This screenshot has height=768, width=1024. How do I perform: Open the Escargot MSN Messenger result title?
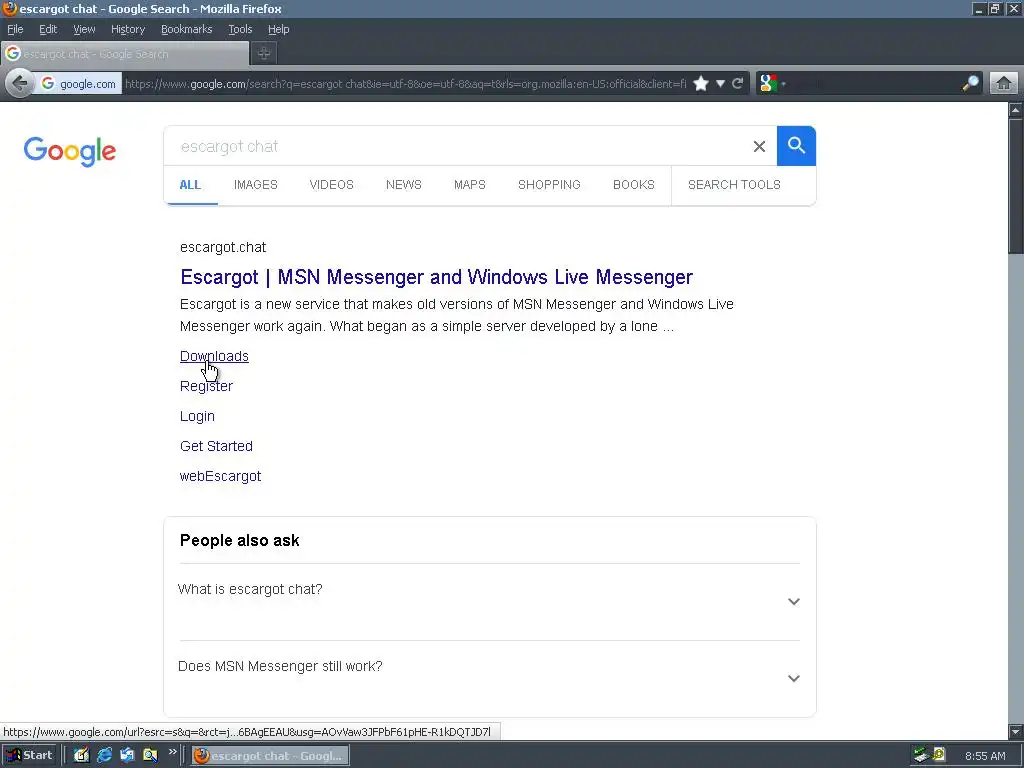coord(436,277)
